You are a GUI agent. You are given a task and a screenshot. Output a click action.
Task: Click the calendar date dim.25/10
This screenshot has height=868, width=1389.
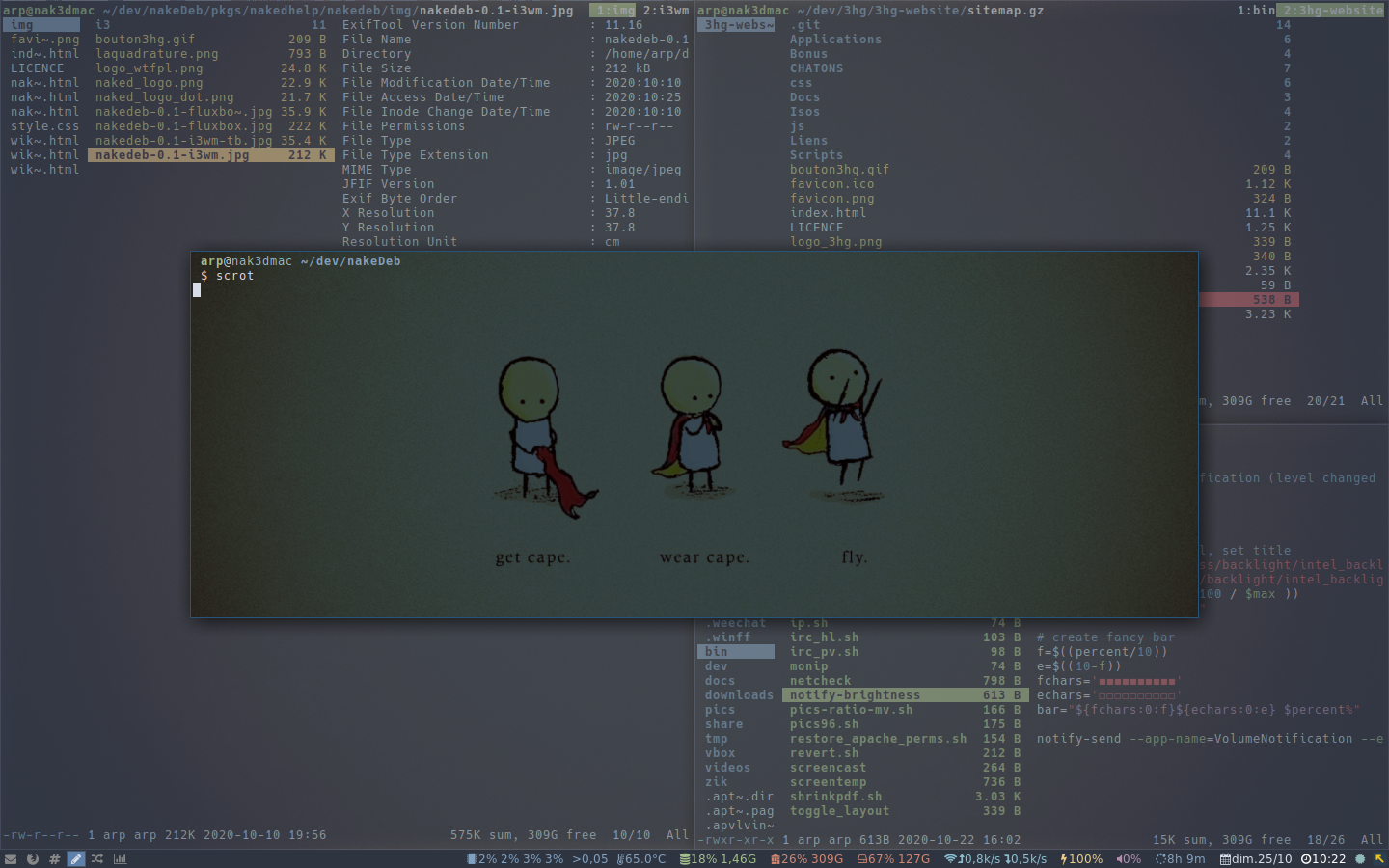[1255, 858]
